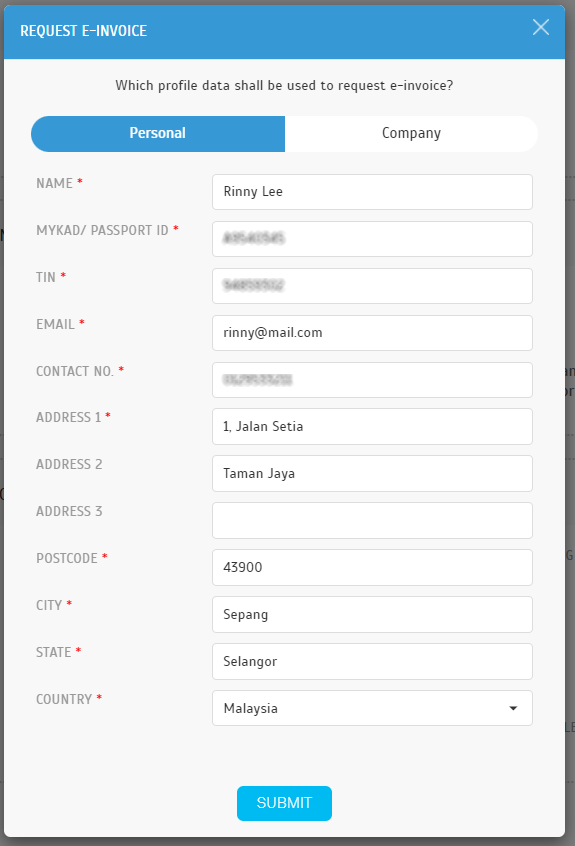Click the profile data question text
This screenshot has height=846, width=575.
[284, 85]
